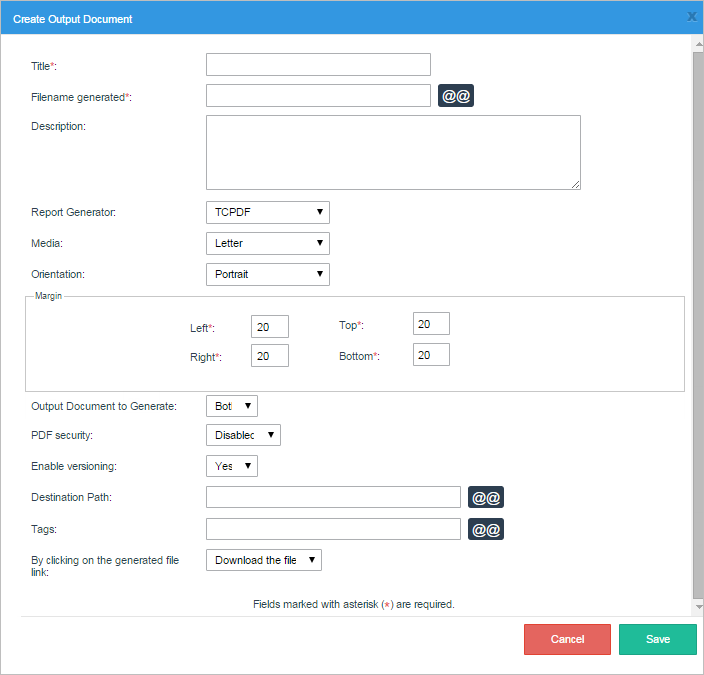The height and width of the screenshot is (675, 704).
Task: Expand the Media dropdown showing Letter
Action: pyautogui.click(x=267, y=243)
